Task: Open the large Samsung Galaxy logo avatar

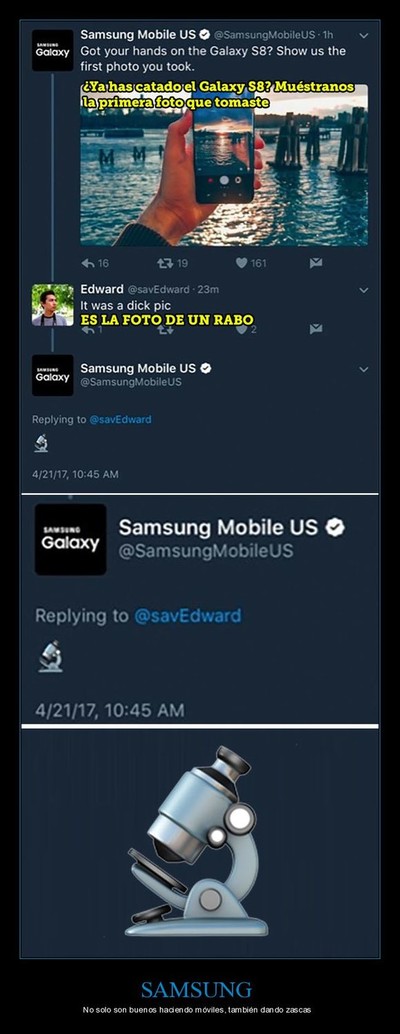Action: click(x=71, y=539)
